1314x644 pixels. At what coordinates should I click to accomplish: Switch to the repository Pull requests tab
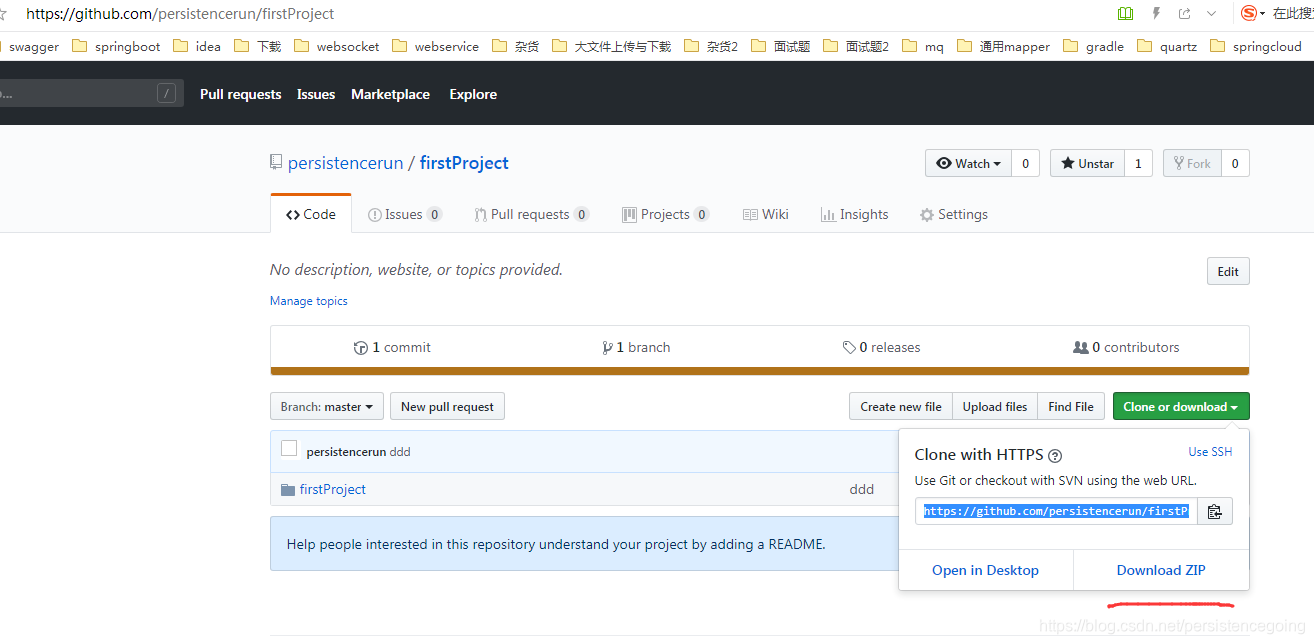coord(532,214)
